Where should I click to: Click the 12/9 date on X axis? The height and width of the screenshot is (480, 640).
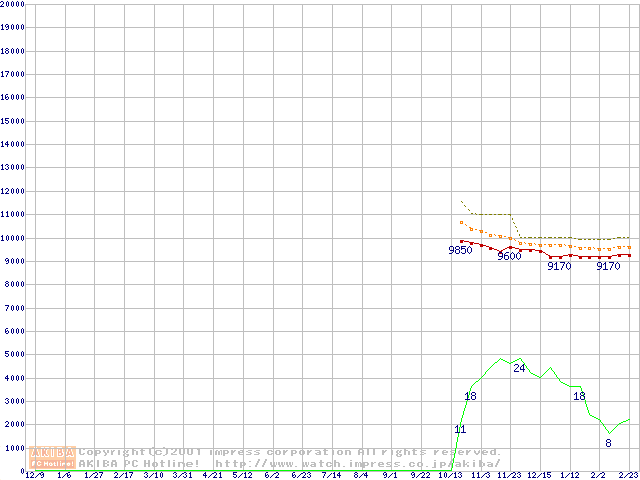point(34,475)
